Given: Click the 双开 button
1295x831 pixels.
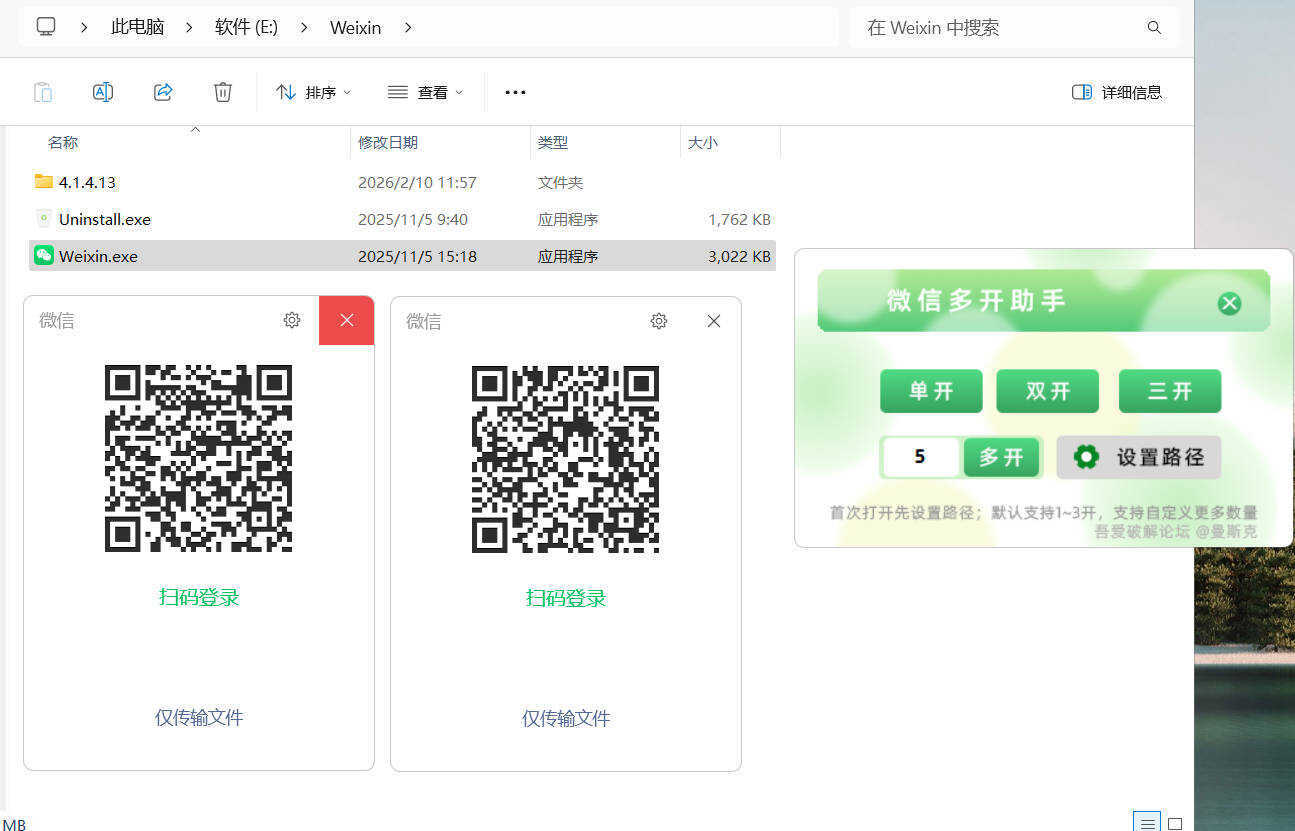Looking at the screenshot, I should click(1048, 391).
